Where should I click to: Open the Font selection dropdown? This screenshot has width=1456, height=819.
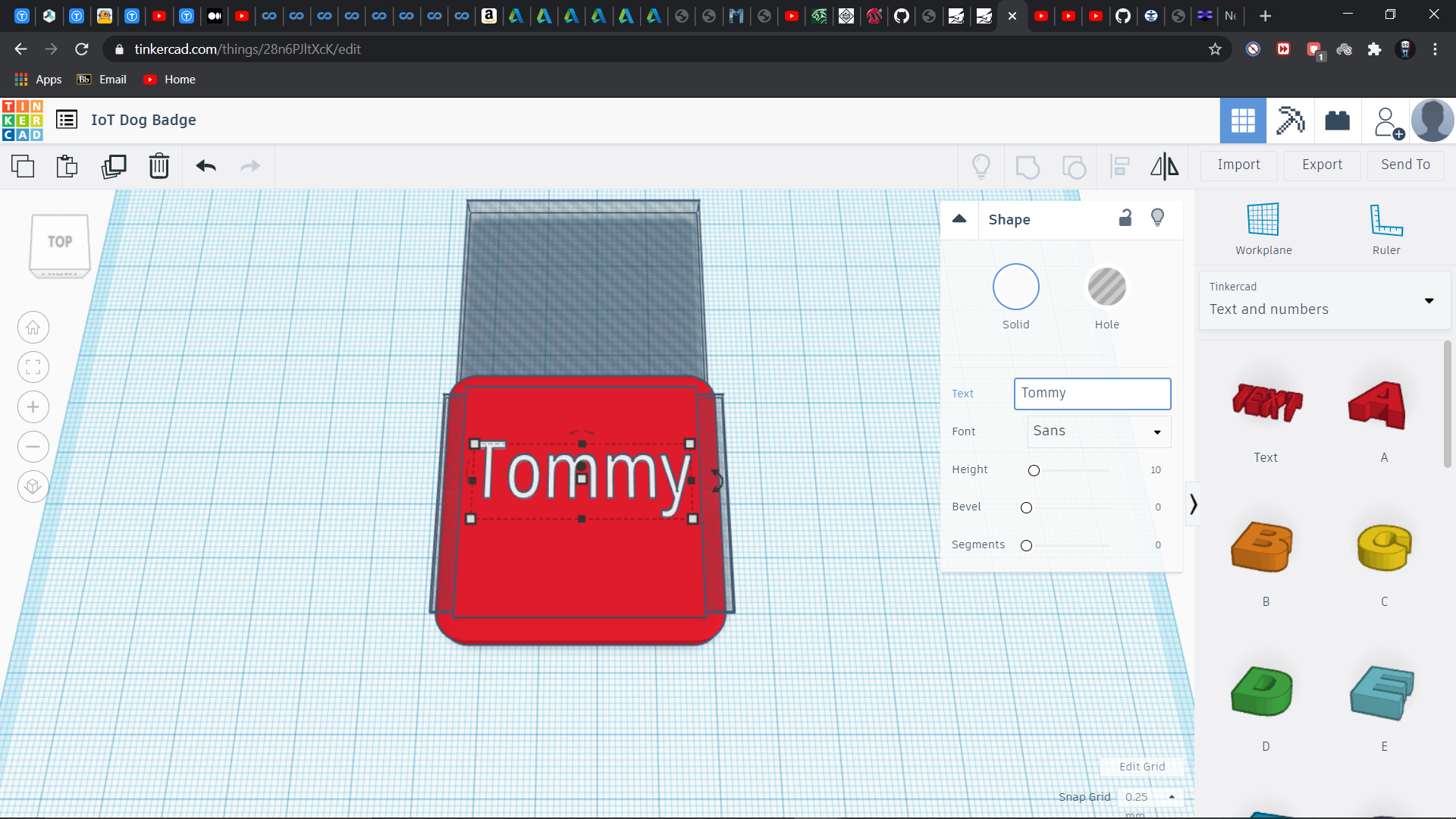pos(1093,430)
